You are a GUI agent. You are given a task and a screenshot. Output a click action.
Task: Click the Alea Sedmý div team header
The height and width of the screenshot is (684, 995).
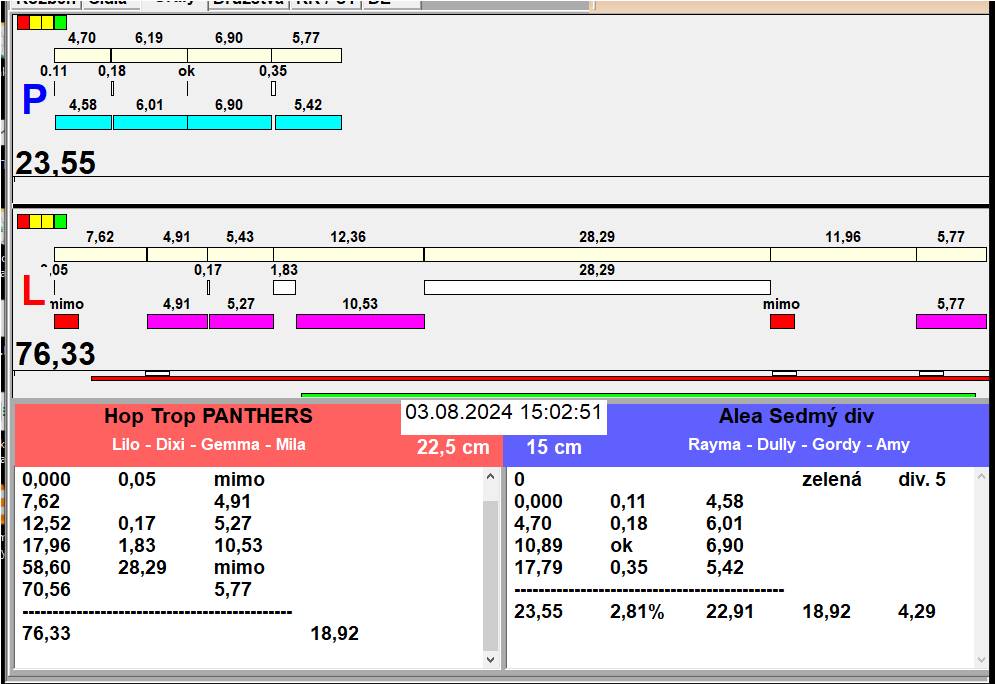coord(796,416)
